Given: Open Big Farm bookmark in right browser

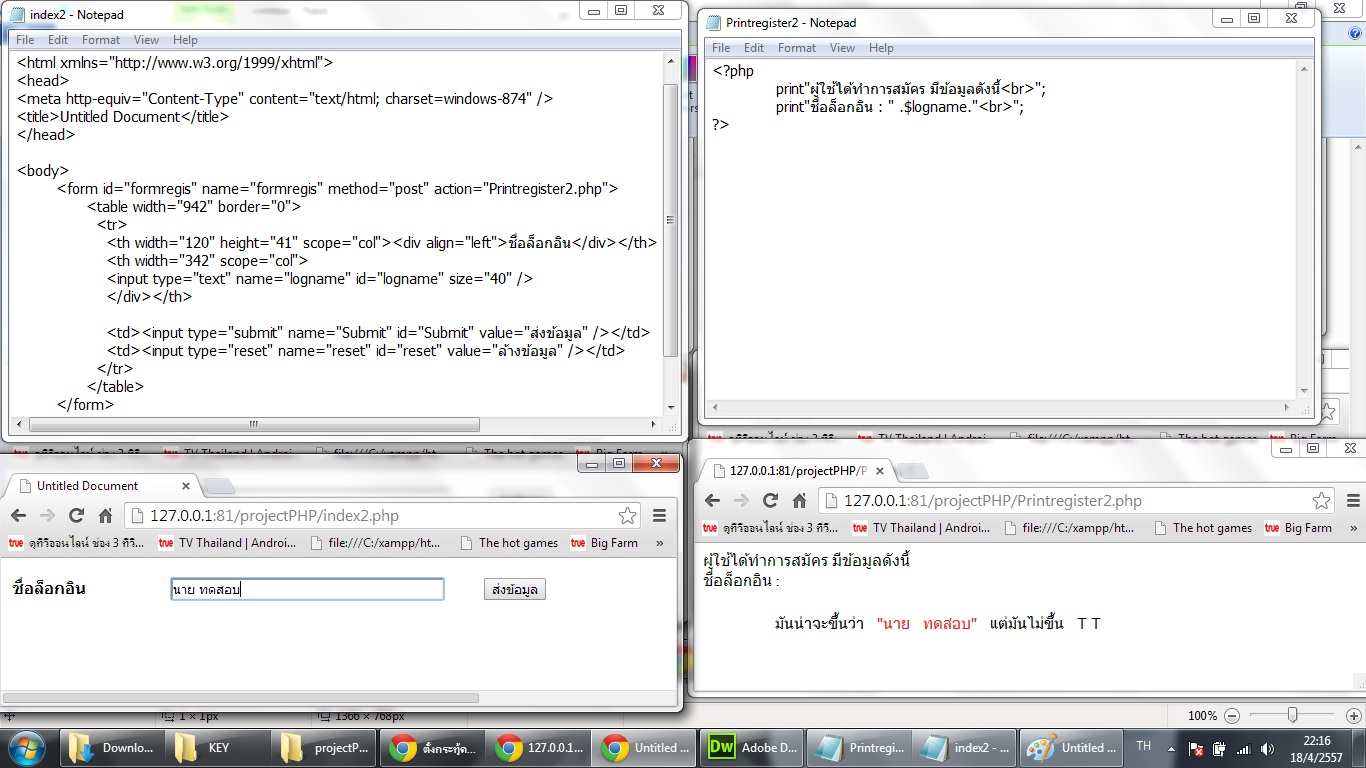Looking at the screenshot, I should [1299, 528].
